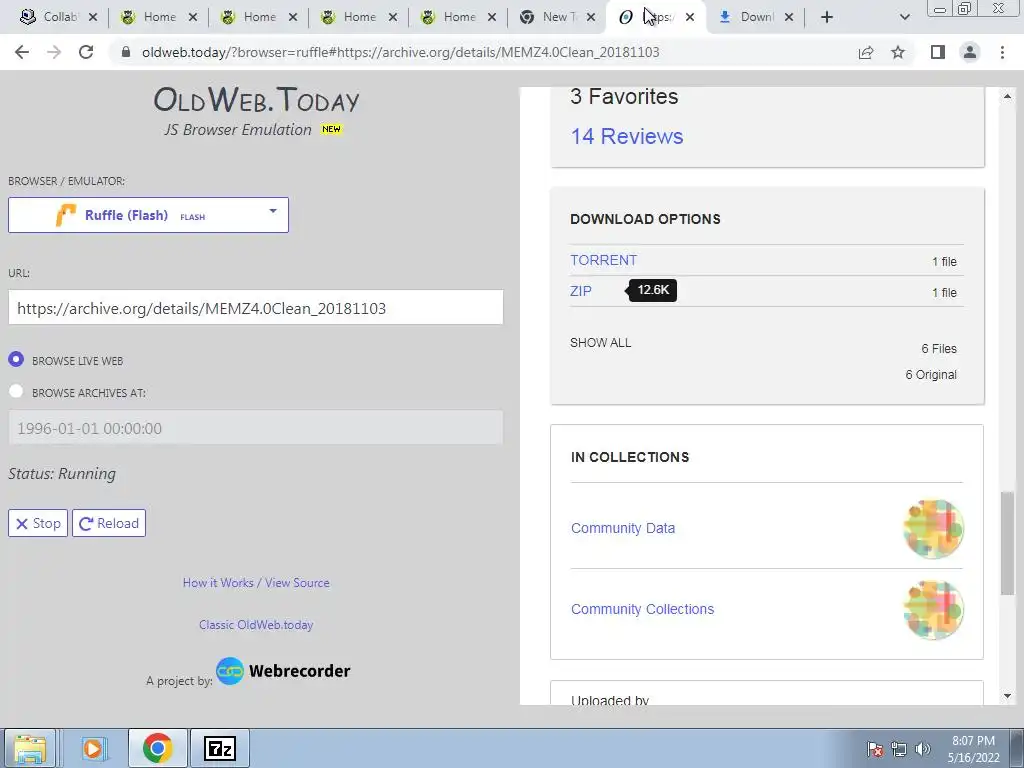Open the 14 Reviews link
1024x768 pixels.
627,136
